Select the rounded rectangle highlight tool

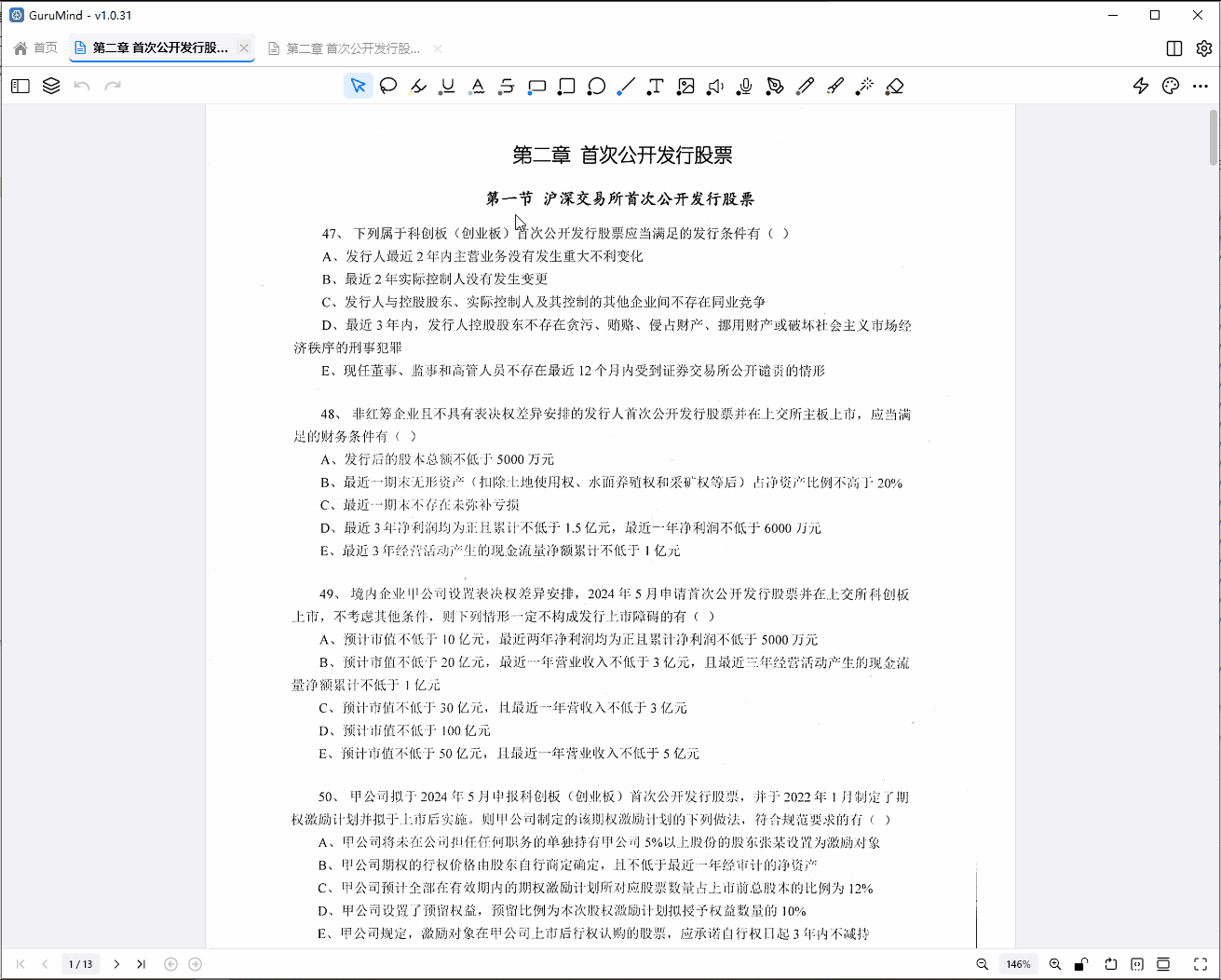tap(537, 86)
